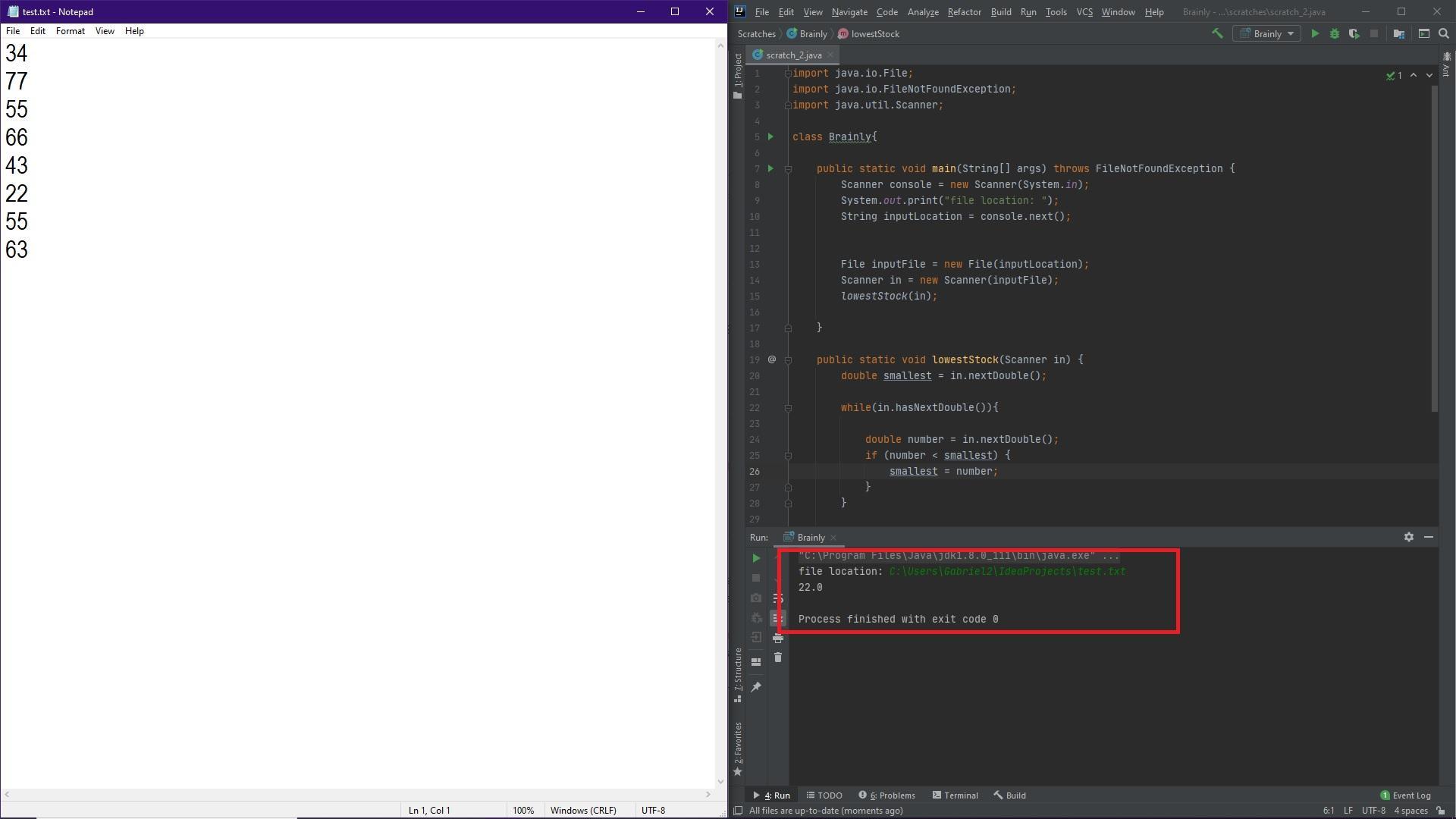The width and height of the screenshot is (1456, 819).
Task: Click the print console output icon
Action: coord(778,639)
